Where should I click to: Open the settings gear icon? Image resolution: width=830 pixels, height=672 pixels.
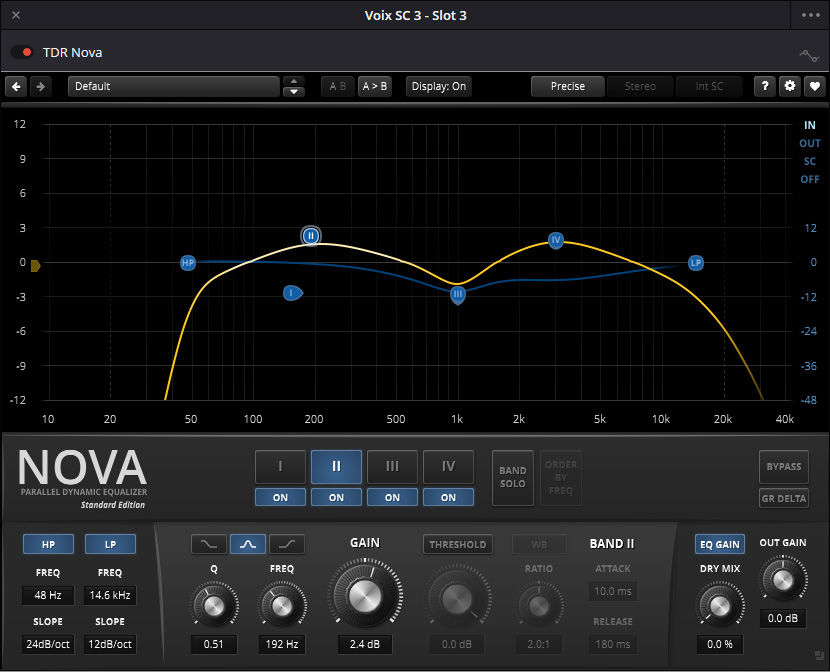[x=790, y=86]
